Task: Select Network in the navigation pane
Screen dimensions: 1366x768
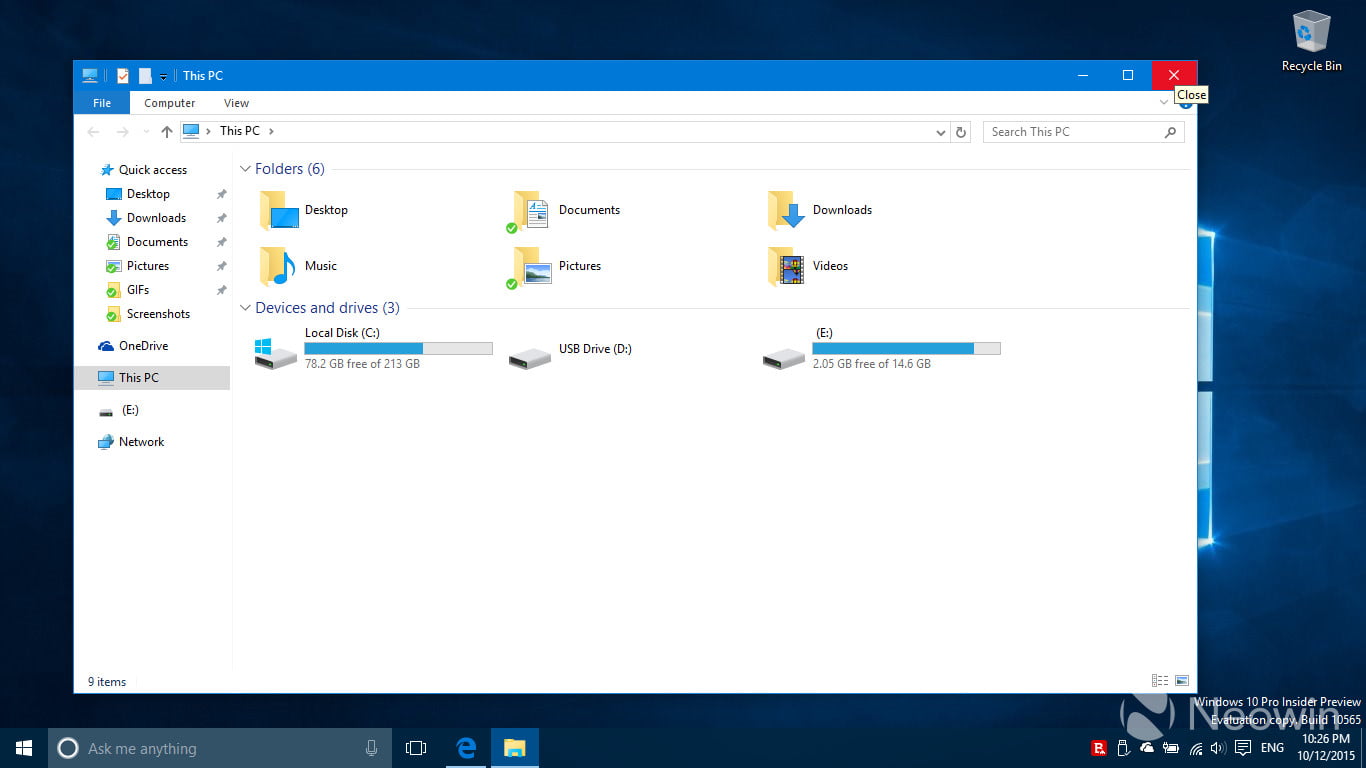Action: 141,442
